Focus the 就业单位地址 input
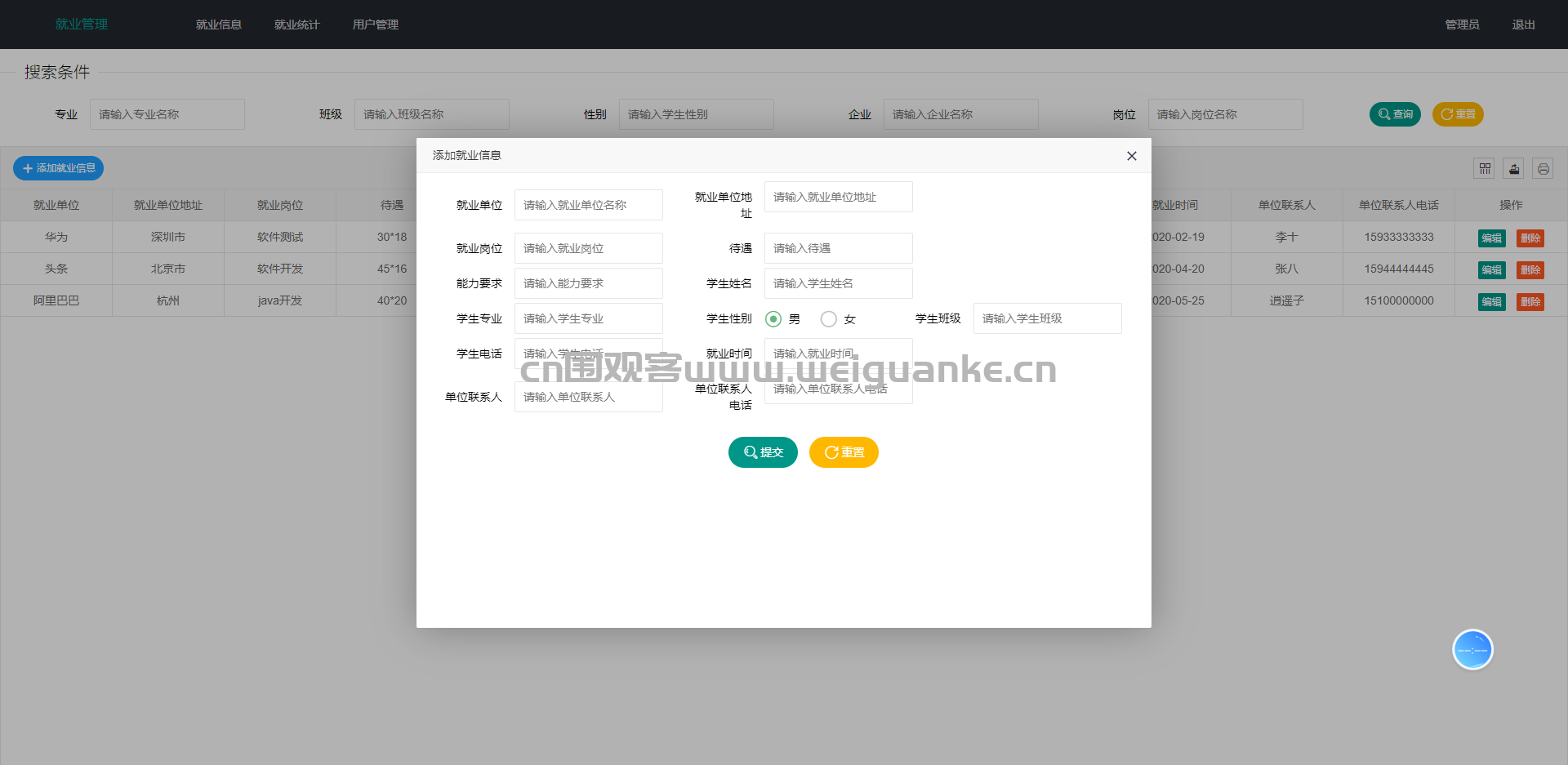 [x=839, y=197]
